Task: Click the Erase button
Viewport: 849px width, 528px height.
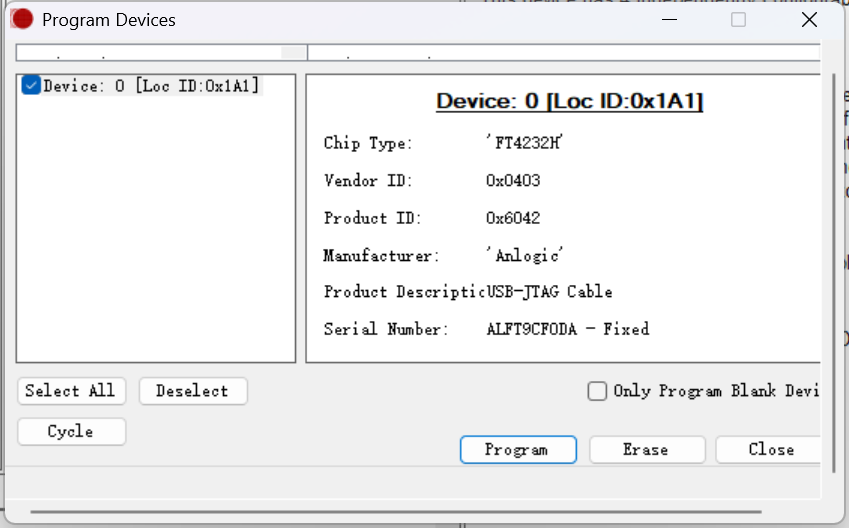Action: 647,449
